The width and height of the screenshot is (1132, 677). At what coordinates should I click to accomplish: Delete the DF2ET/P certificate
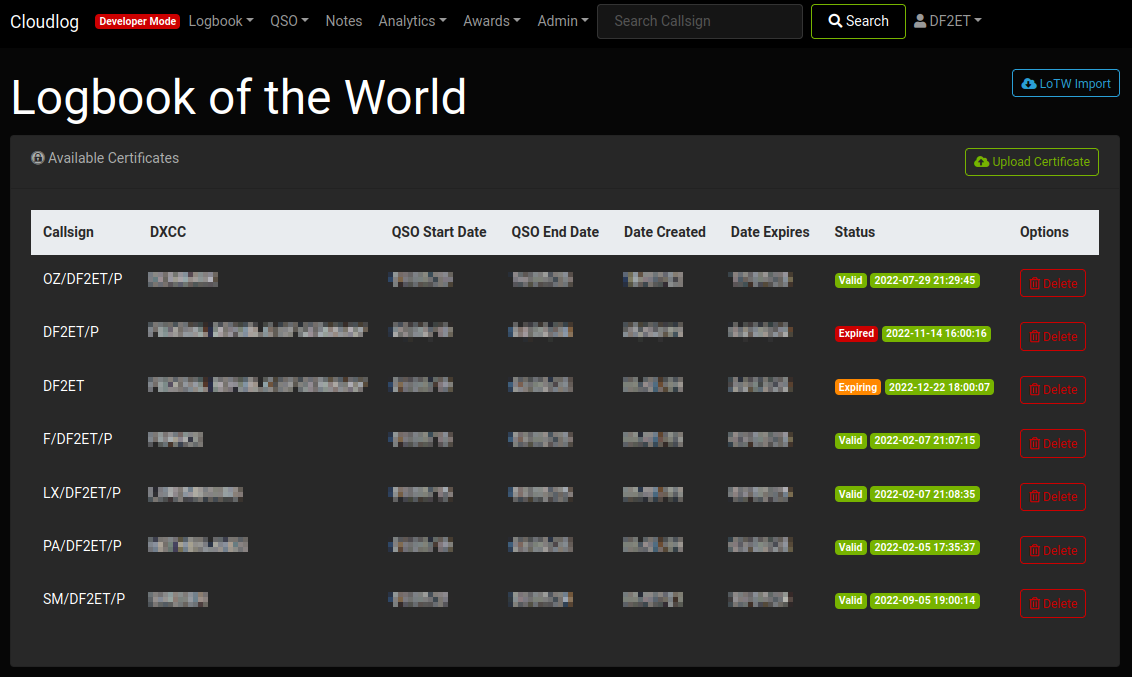[x=1053, y=336]
